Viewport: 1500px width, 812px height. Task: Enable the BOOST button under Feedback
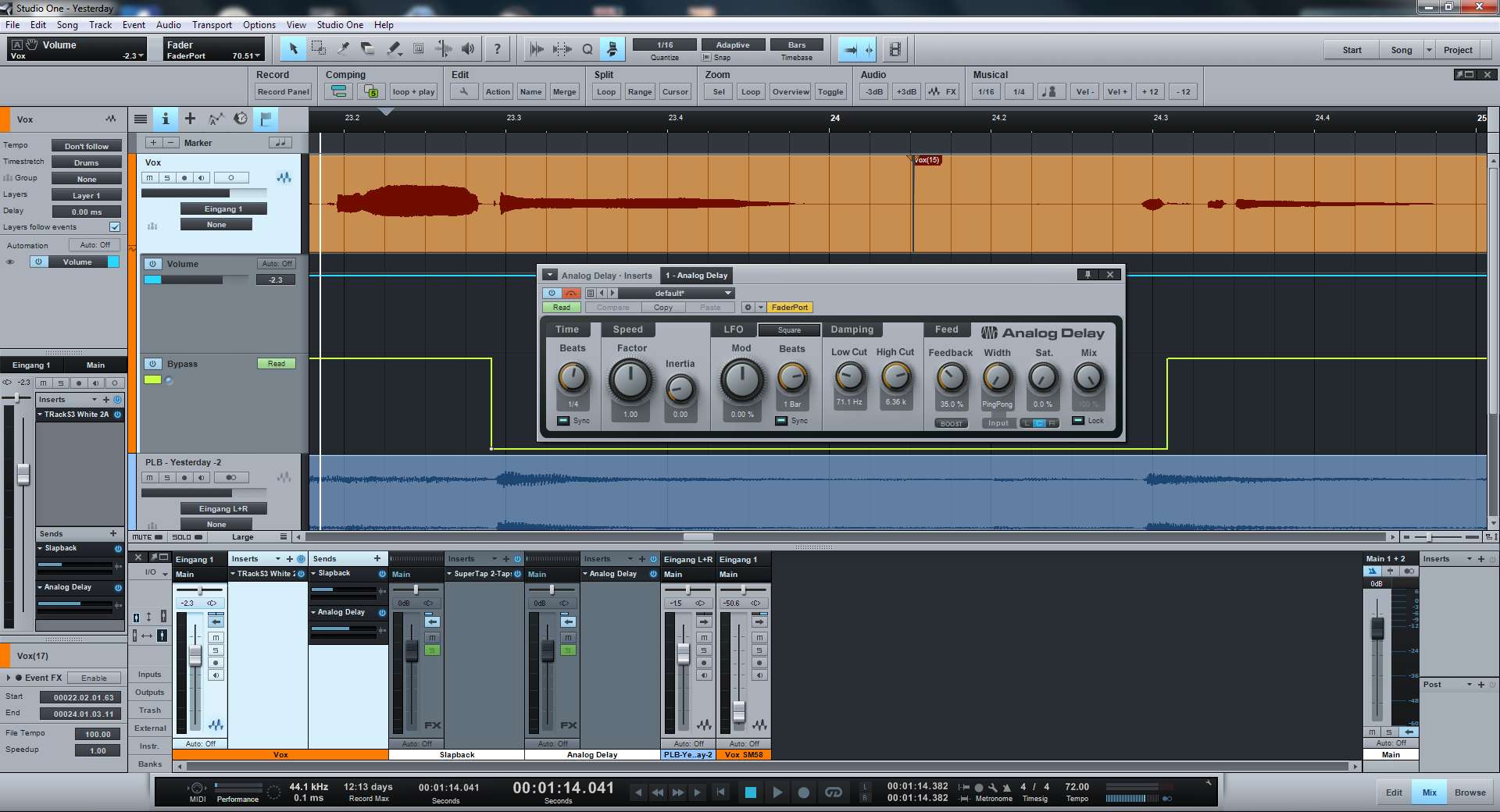coord(951,423)
